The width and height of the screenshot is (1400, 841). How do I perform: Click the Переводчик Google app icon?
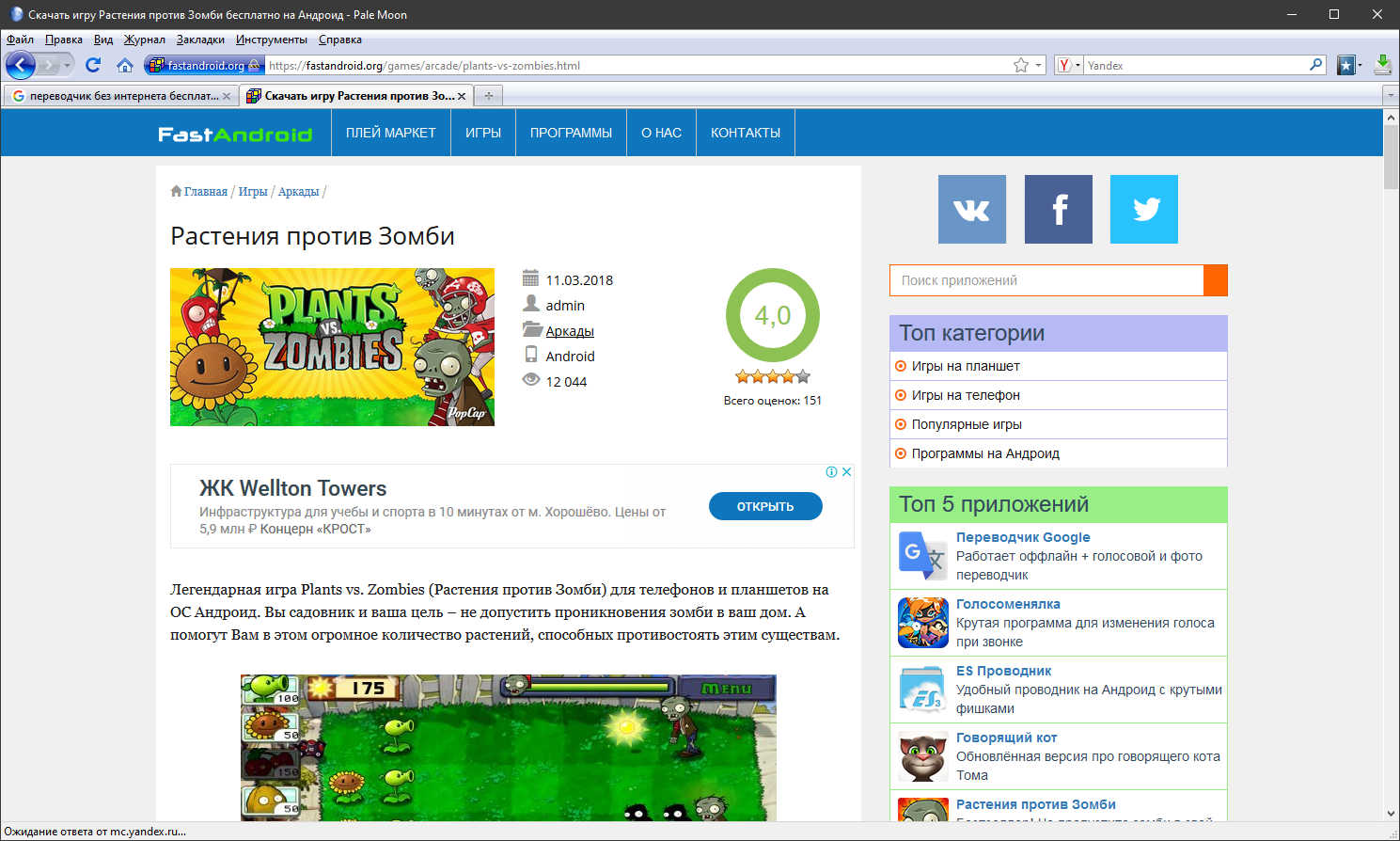pyautogui.click(x=923, y=556)
